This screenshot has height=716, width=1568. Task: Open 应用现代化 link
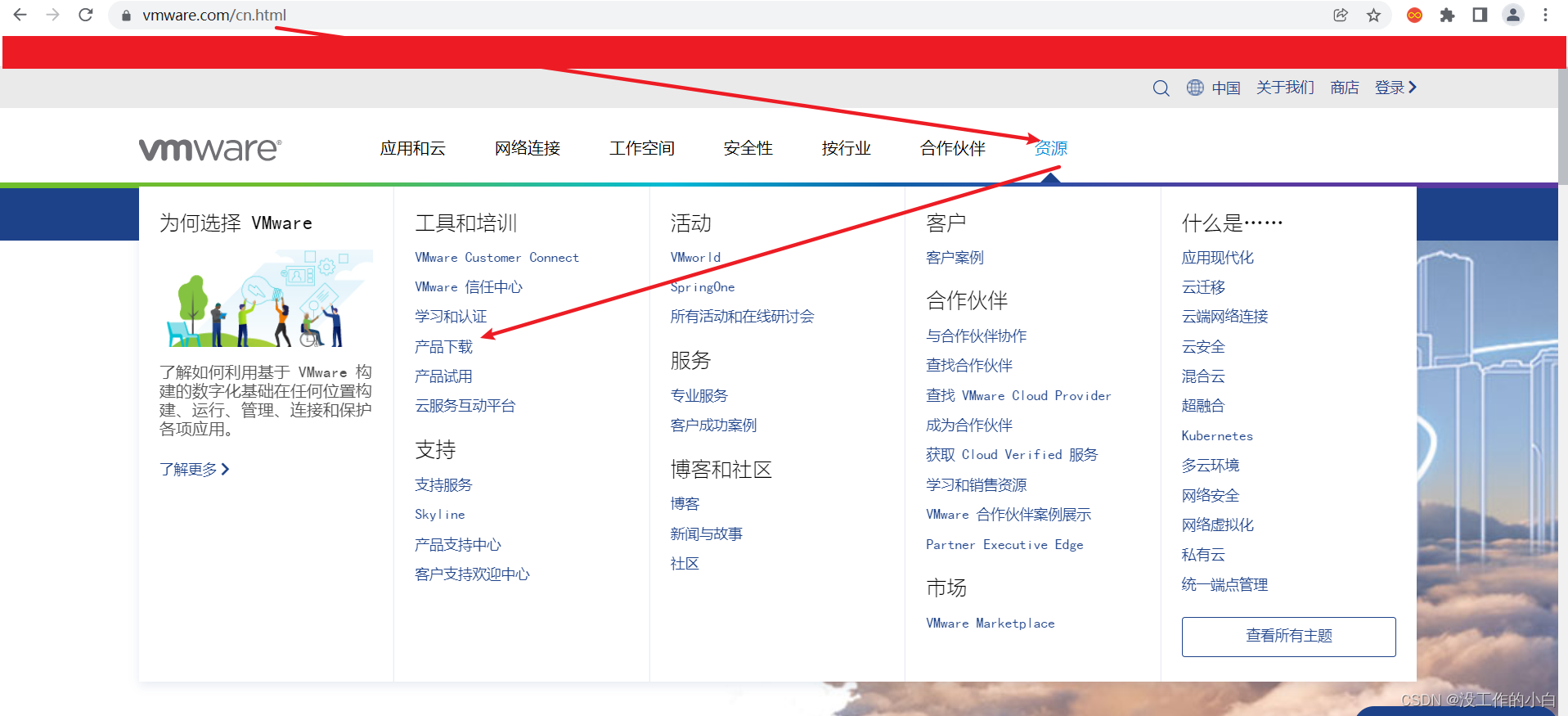pos(1218,258)
